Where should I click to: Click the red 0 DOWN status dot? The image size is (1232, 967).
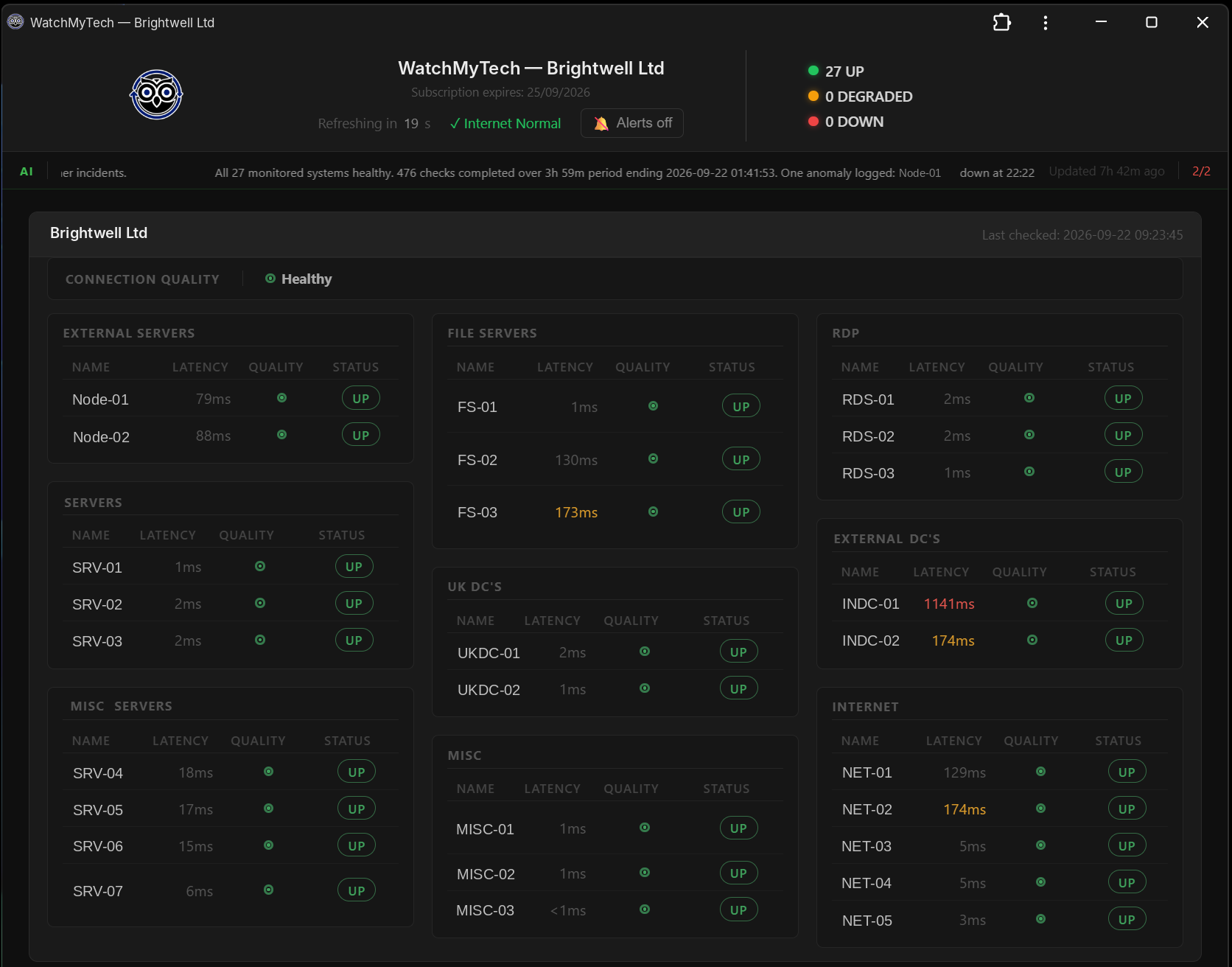pos(813,121)
